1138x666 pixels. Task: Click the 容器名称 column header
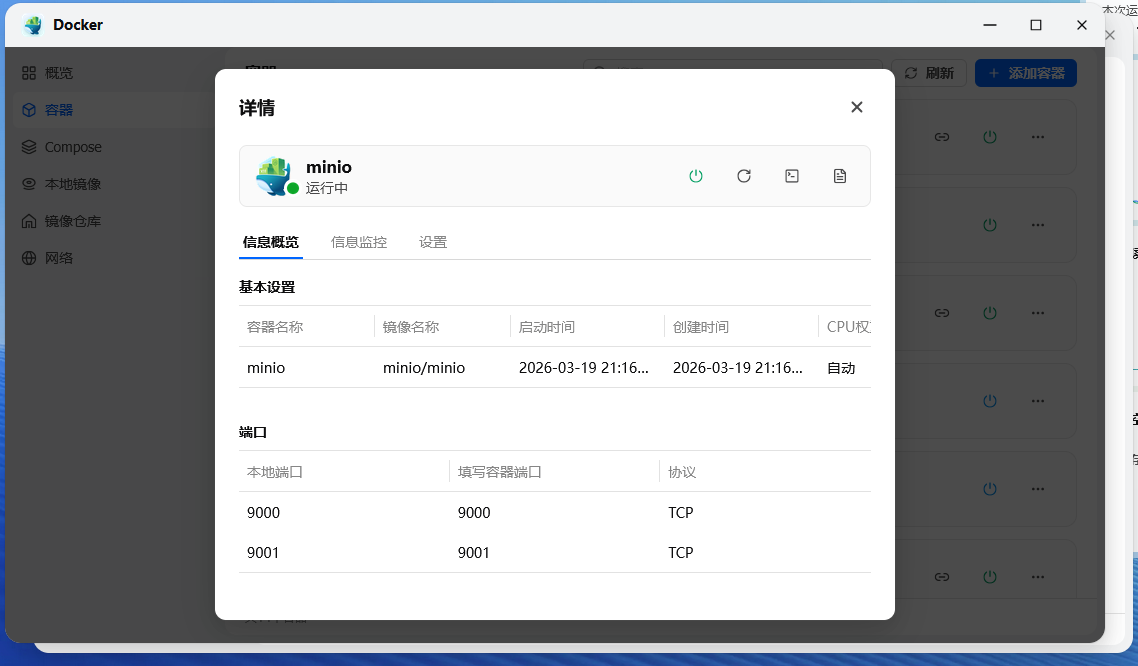(x=275, y=327)
